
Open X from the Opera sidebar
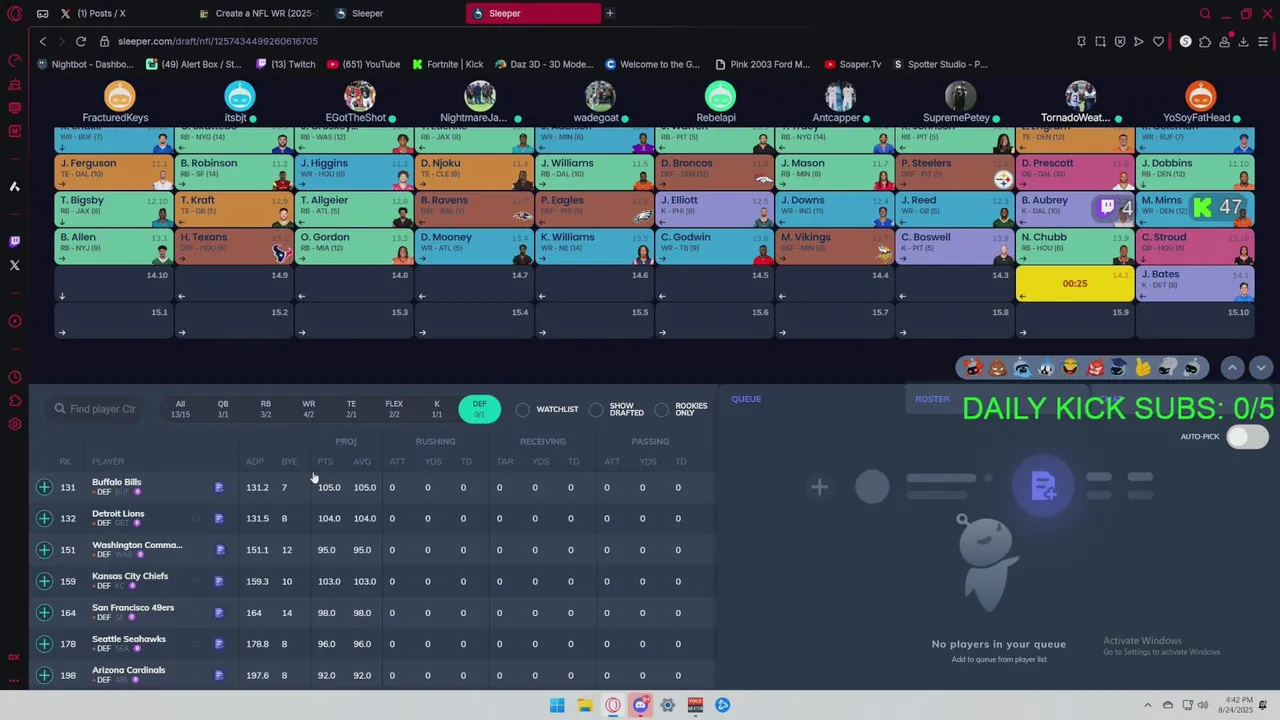(14, 265)
